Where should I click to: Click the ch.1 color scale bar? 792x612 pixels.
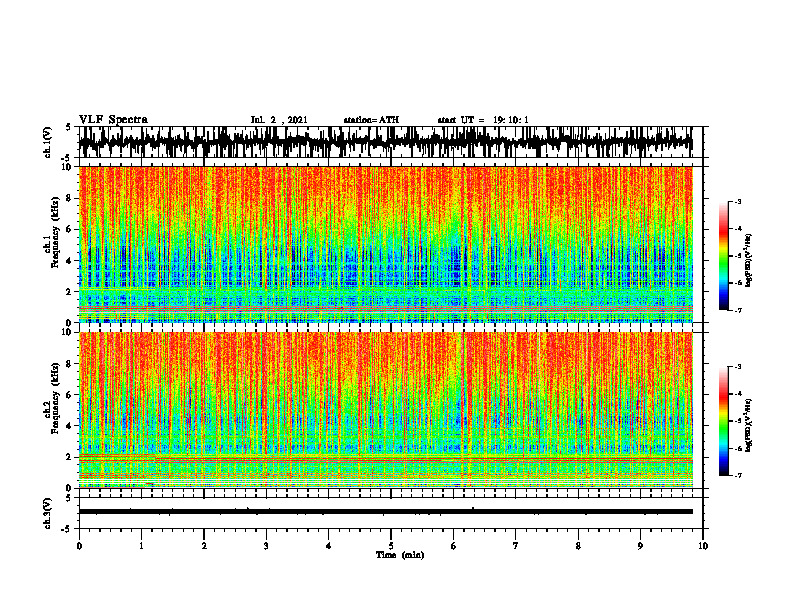(x=723, y=256)
